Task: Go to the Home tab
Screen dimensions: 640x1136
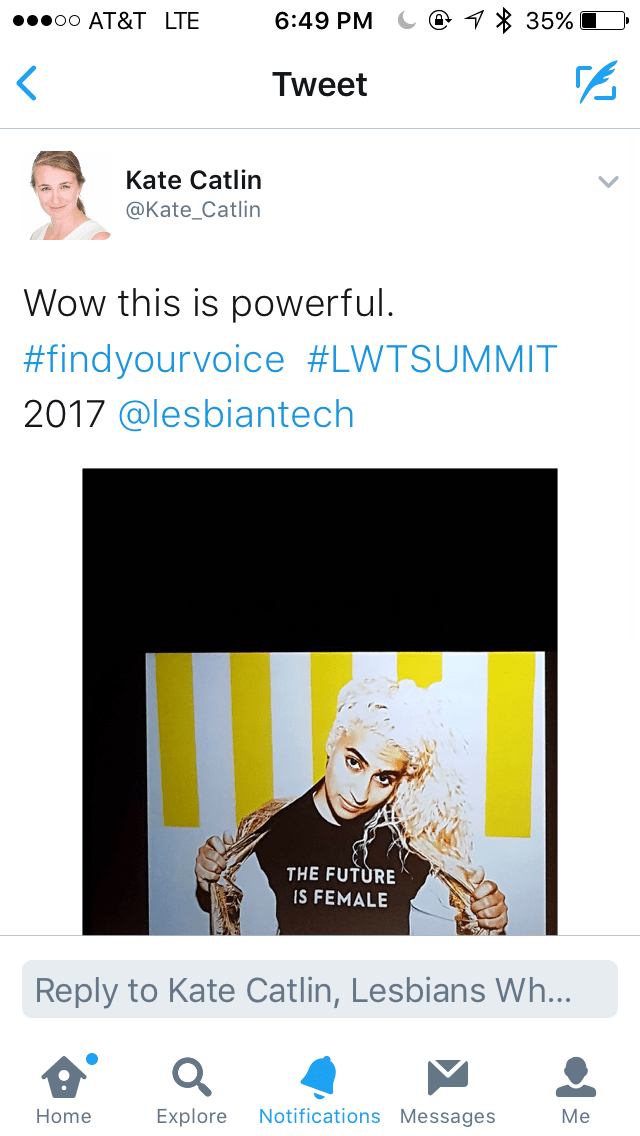Action: coord(64,1089)
